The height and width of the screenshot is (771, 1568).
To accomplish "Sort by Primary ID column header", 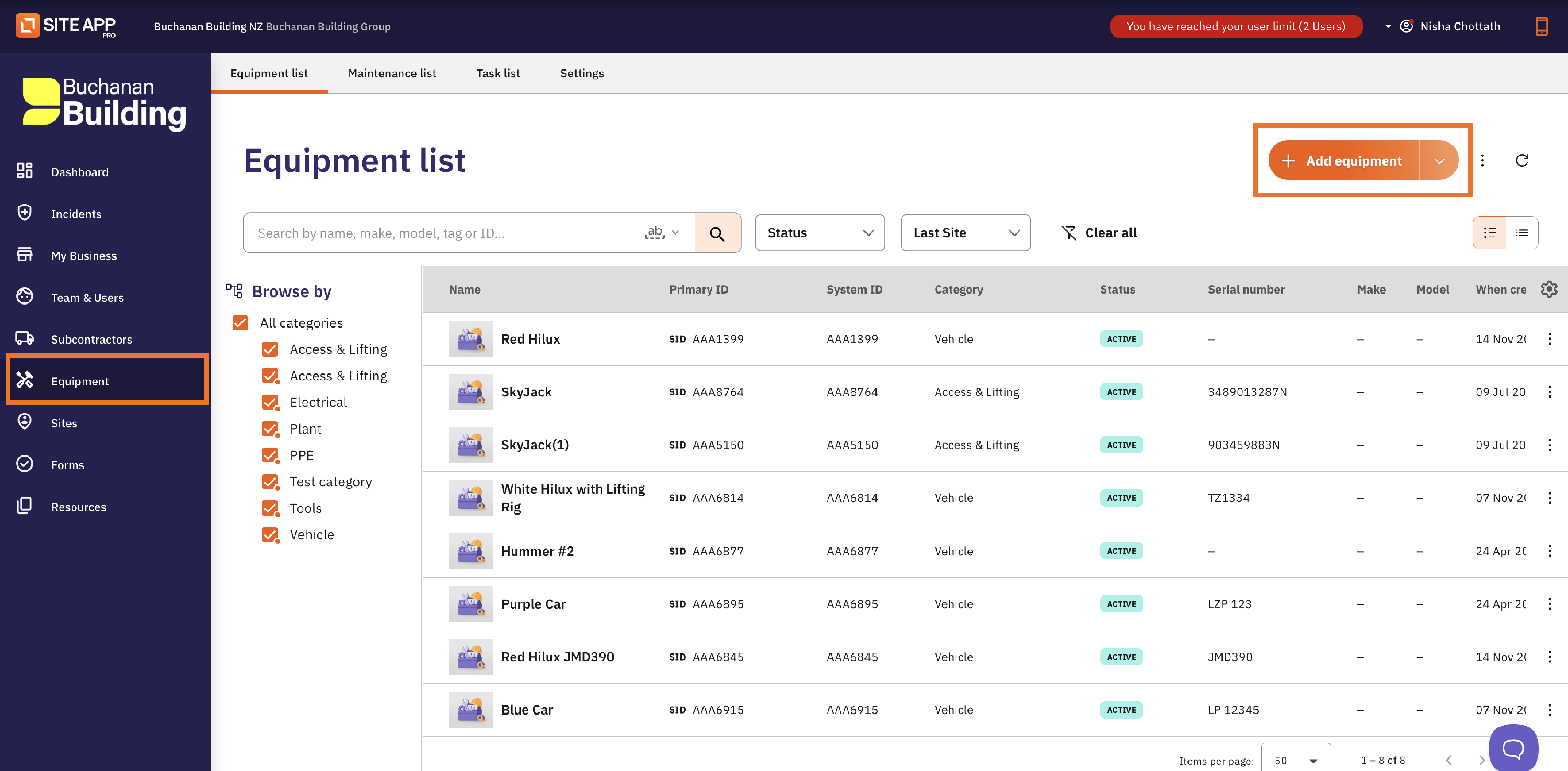I will click(x=699, y=290).
